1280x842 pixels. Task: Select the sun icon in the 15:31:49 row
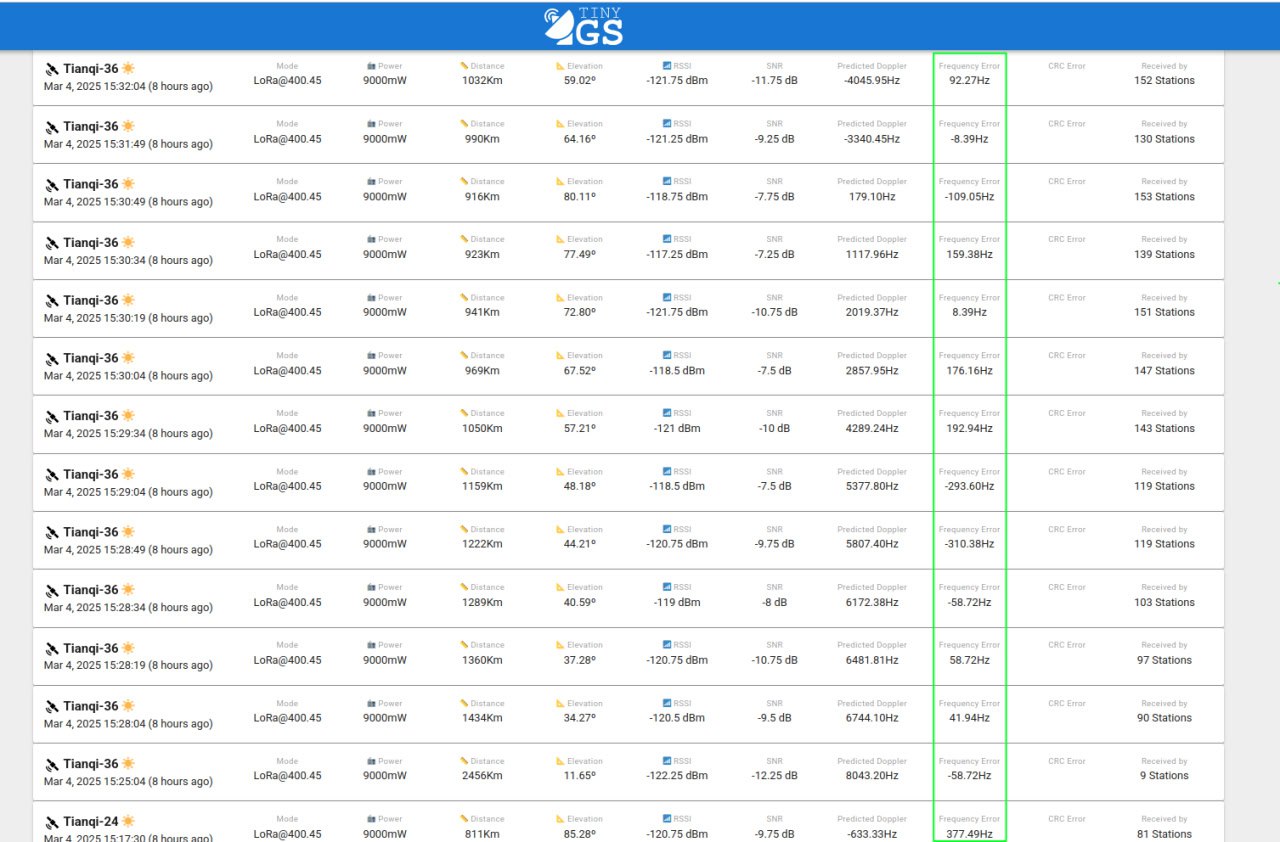coord(128,126)
